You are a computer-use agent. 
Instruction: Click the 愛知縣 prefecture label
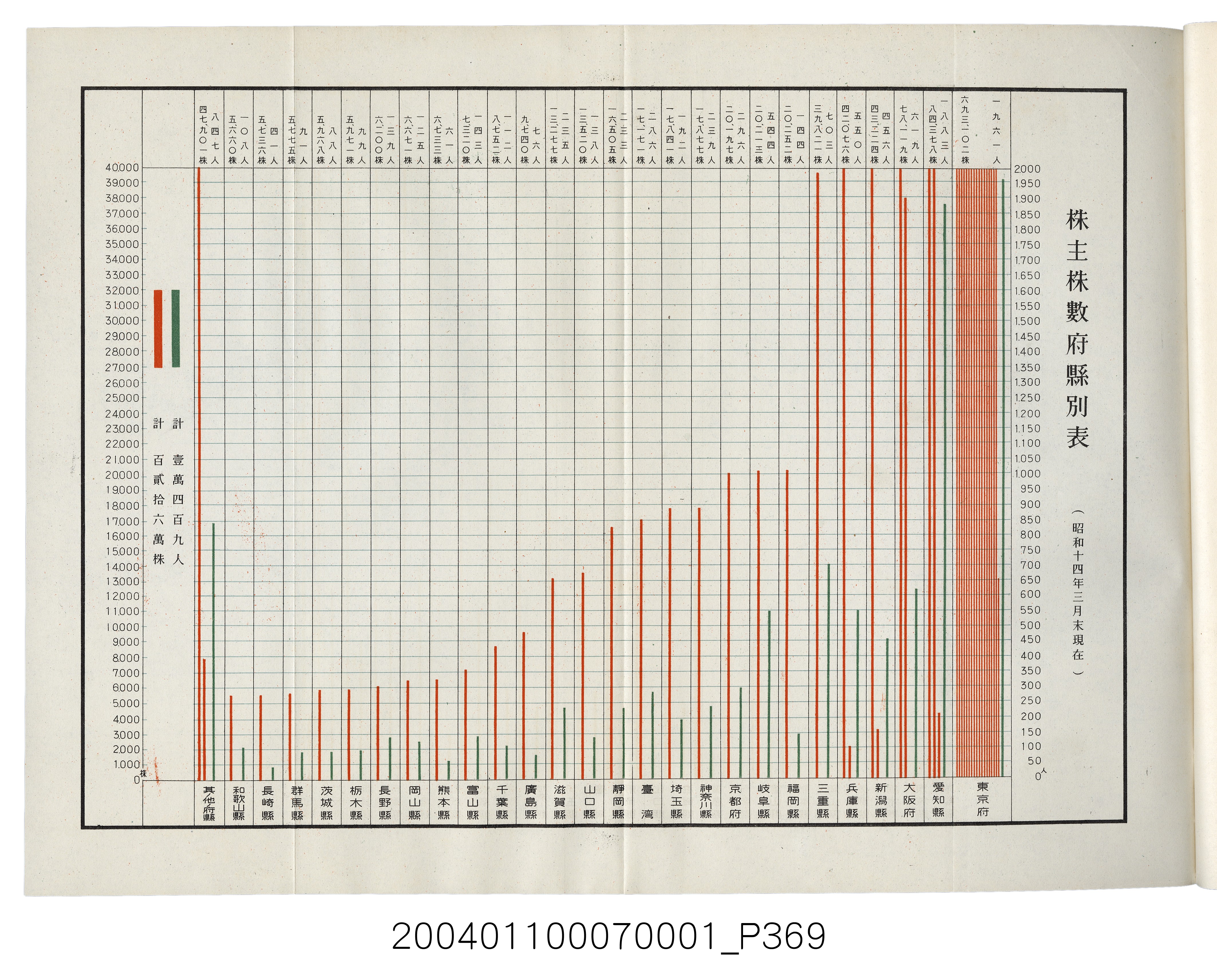click(939, 799)
